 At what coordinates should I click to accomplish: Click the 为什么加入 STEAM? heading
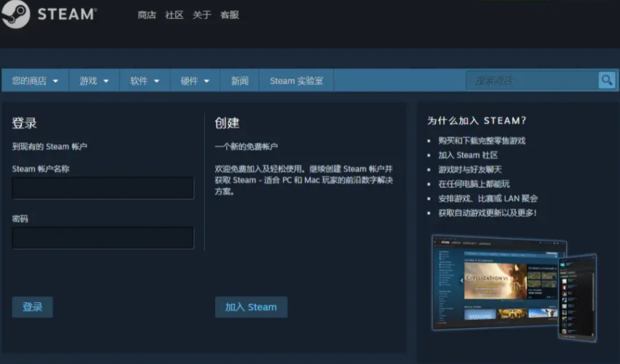(476, 121)
